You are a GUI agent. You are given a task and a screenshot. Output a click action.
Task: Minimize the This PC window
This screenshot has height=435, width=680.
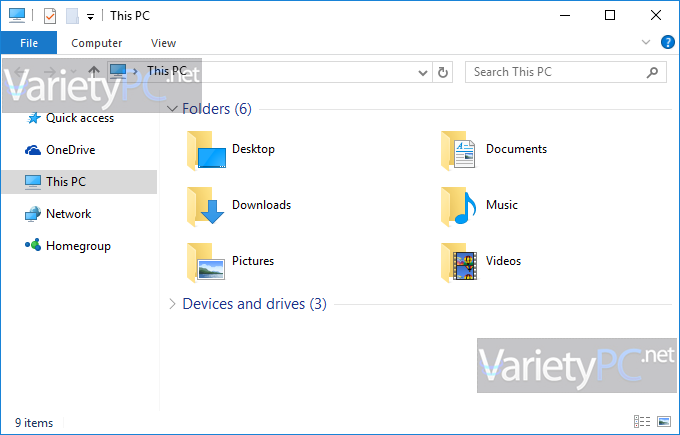point(565,15)
